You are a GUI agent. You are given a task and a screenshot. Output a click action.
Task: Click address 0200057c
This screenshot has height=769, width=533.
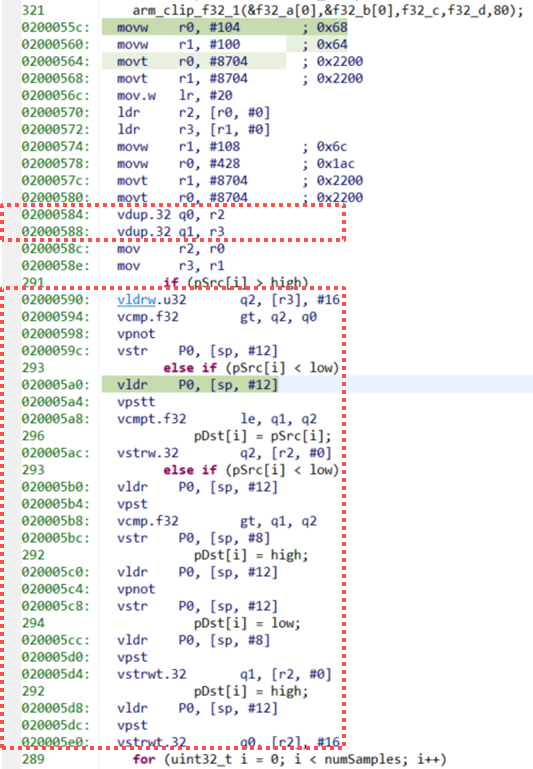[55, 180]
